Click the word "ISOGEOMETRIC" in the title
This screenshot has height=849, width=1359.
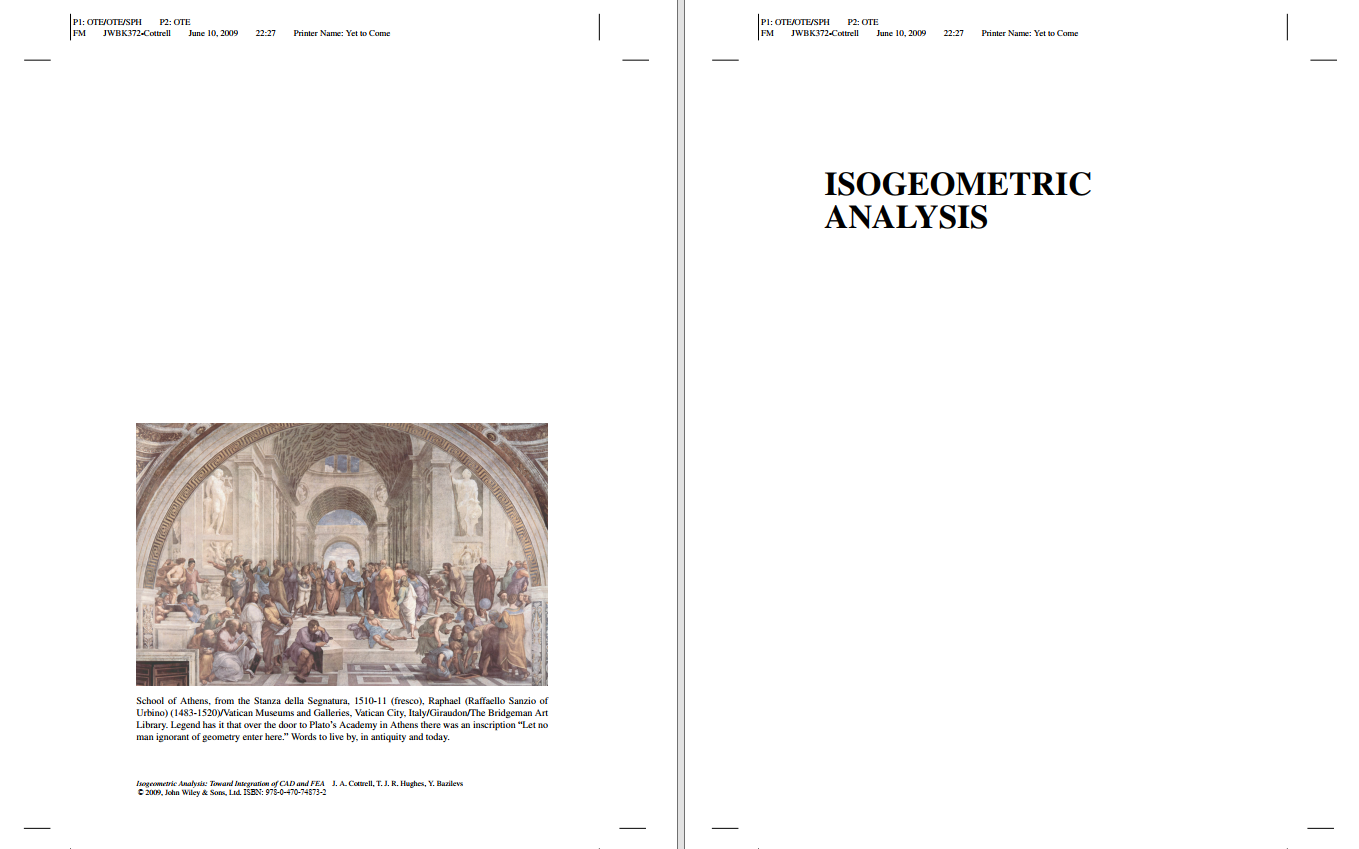click(957, 184)
